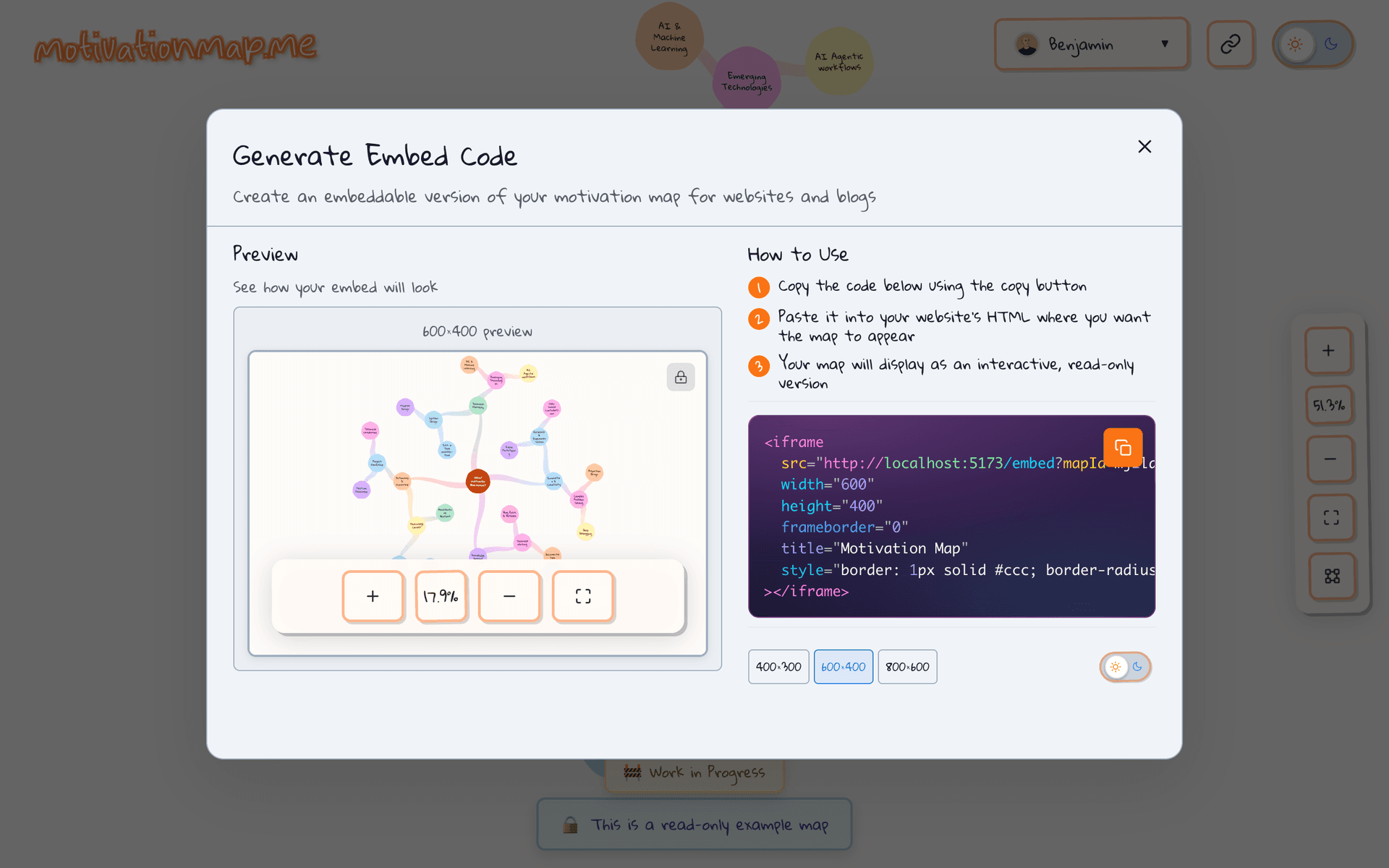Select the 400×300 embed size

coord(778,666)
